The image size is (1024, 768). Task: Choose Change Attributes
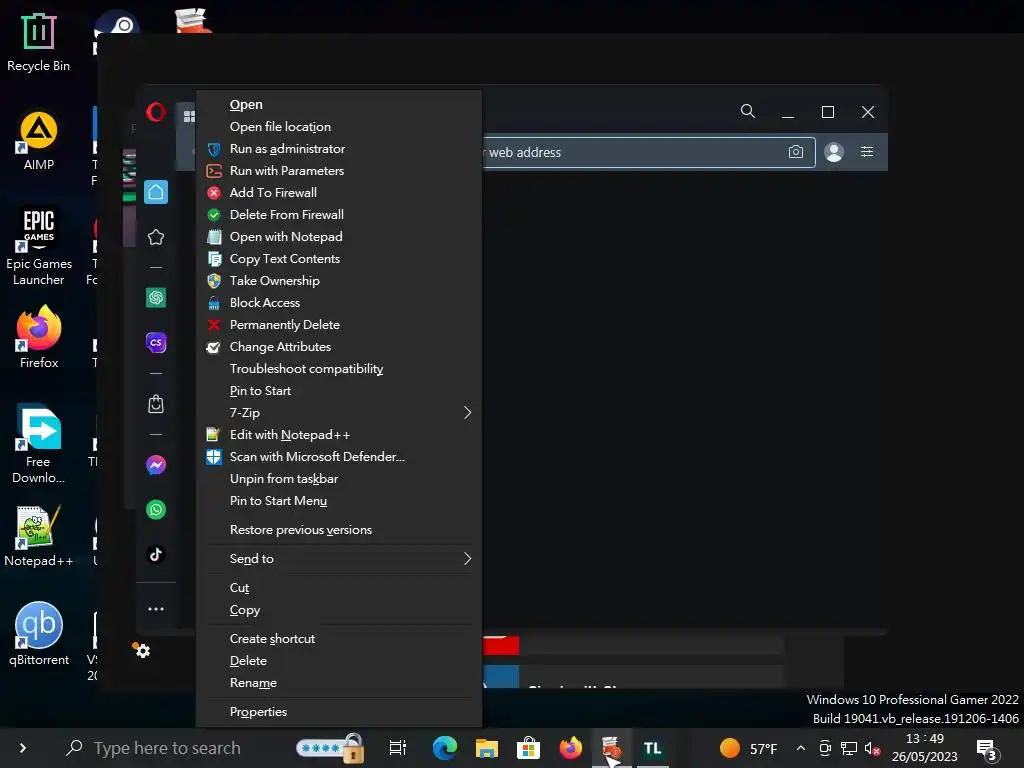point(338,347)
